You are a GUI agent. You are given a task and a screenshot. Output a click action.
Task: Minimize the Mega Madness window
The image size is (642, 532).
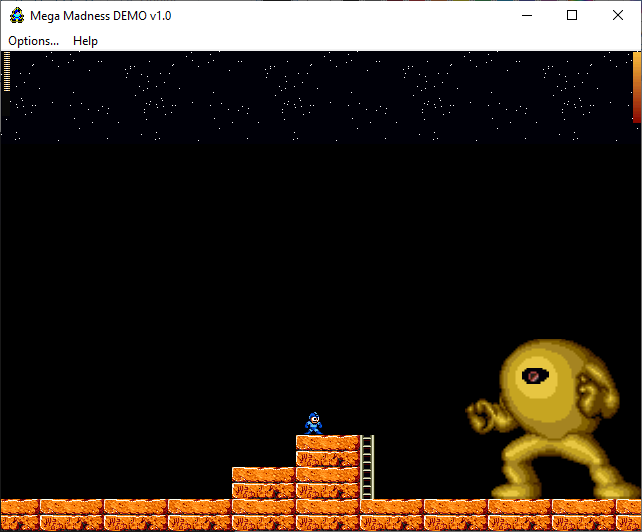tap(527, 16)
